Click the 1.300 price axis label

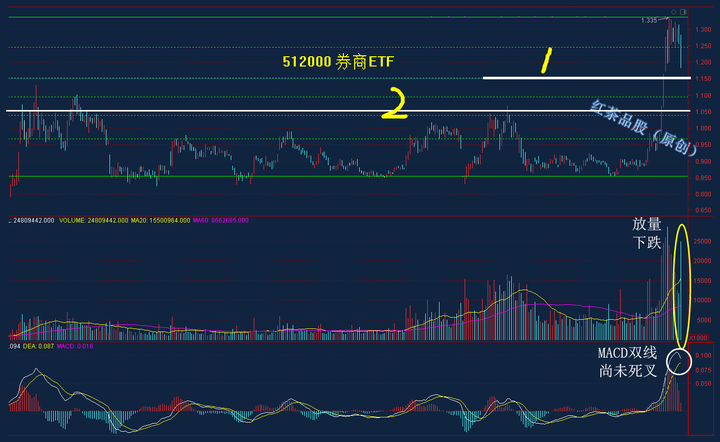tap(702, 30)
